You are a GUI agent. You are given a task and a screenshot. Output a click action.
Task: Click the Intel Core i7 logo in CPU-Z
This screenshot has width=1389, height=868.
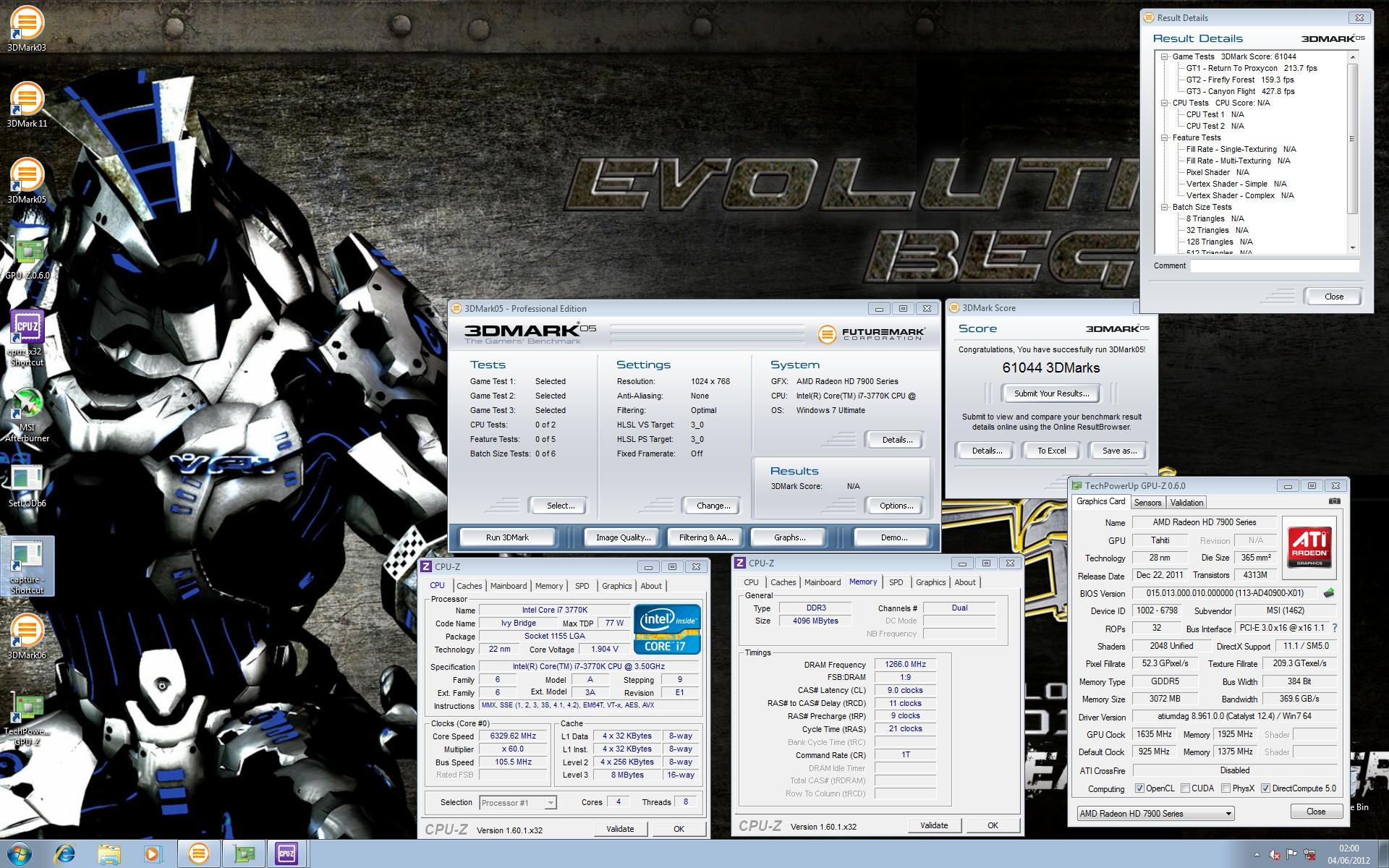click(x=667, y=629)
